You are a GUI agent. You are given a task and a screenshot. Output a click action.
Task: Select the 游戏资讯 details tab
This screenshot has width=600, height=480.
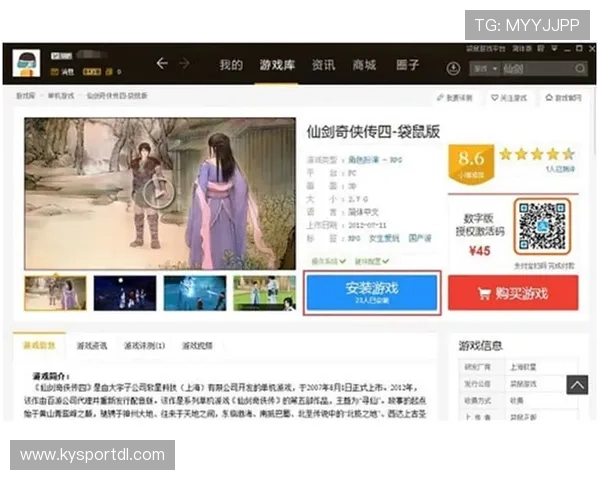[92, 346]
